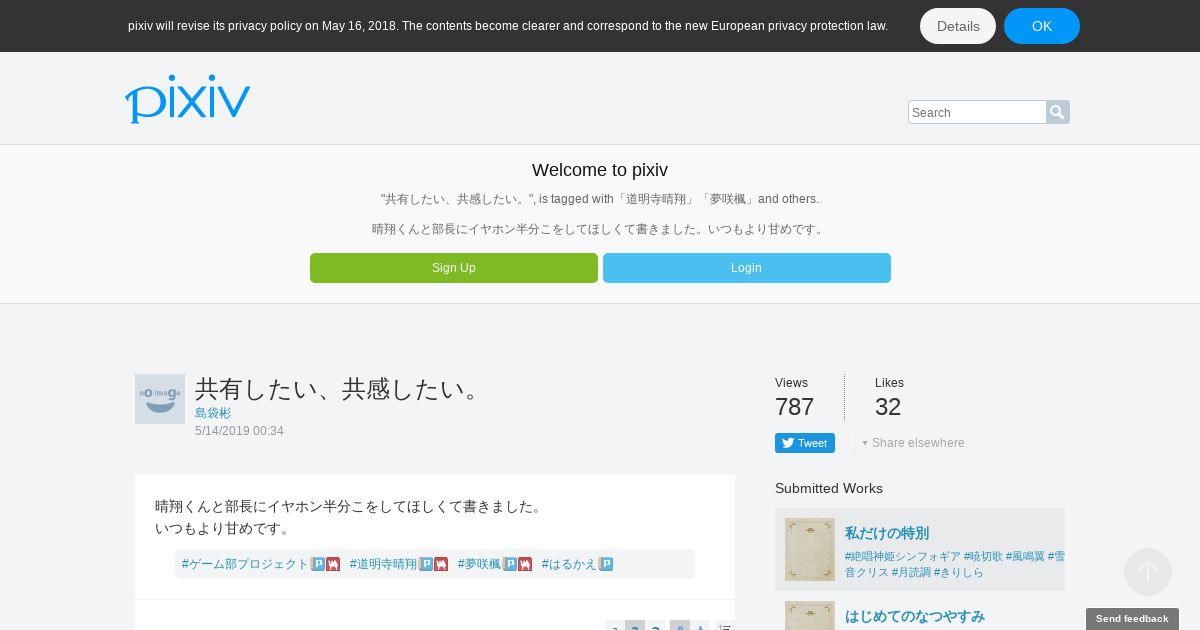Open tag #ゲーム部プロジェクト
The image size is (1200, 630).
tap(245, 564)
